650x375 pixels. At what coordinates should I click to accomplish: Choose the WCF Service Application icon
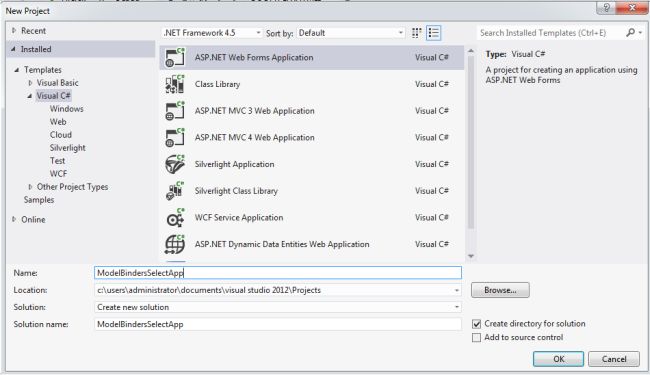[175, 218]
